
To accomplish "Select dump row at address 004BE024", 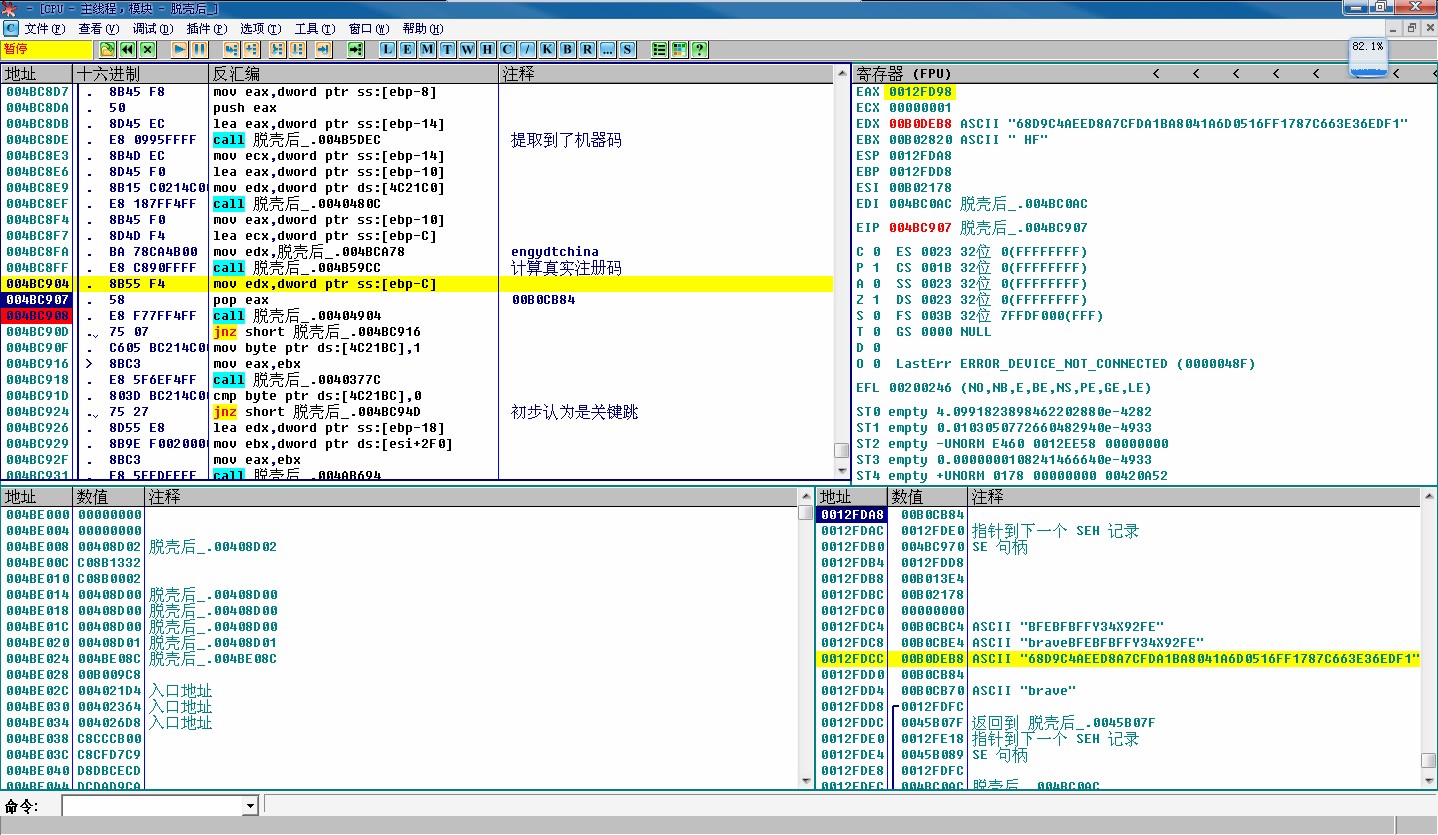I will (399, 659).
